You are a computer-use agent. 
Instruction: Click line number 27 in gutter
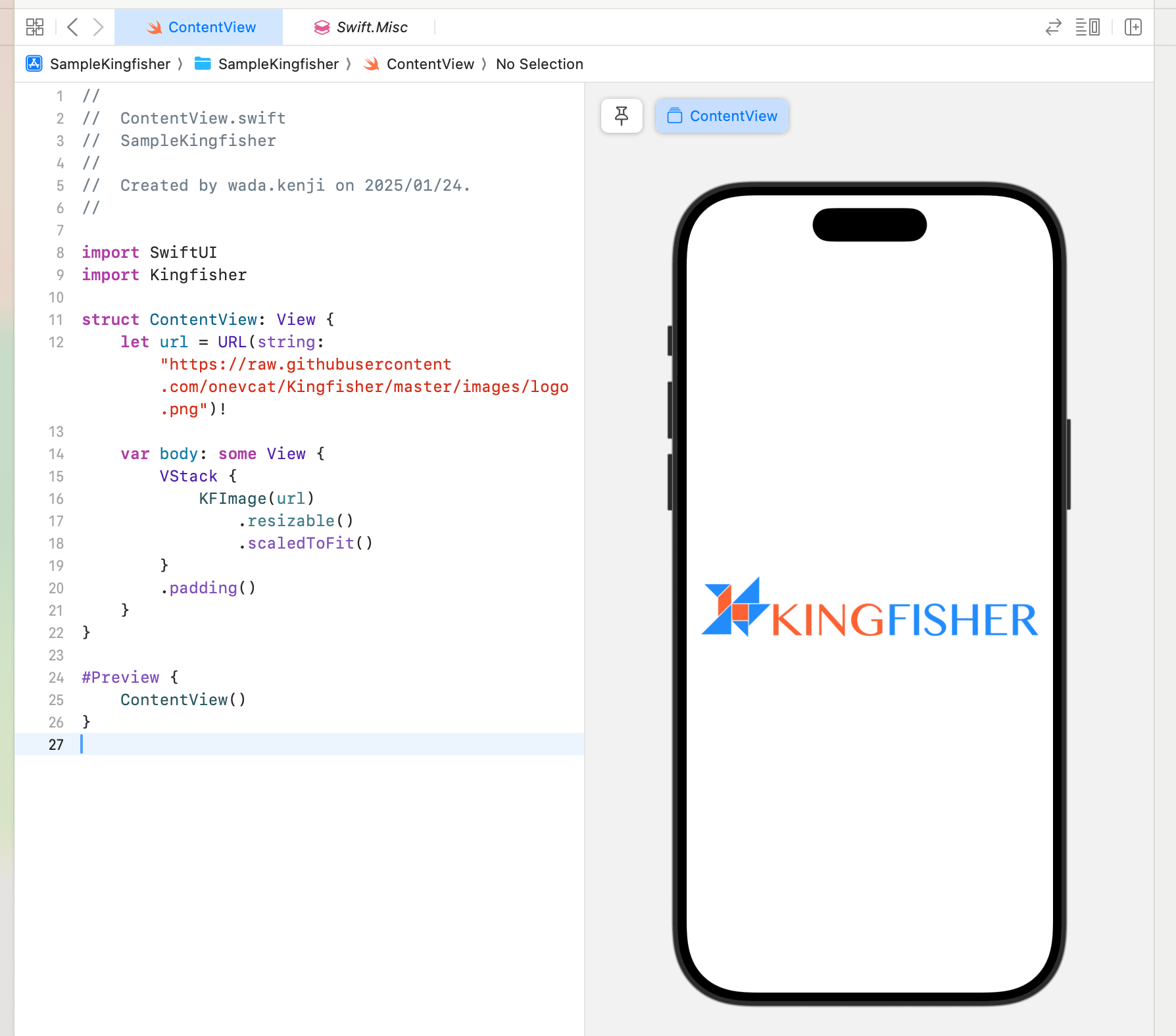pyautogui.click(x=56, y=745)
